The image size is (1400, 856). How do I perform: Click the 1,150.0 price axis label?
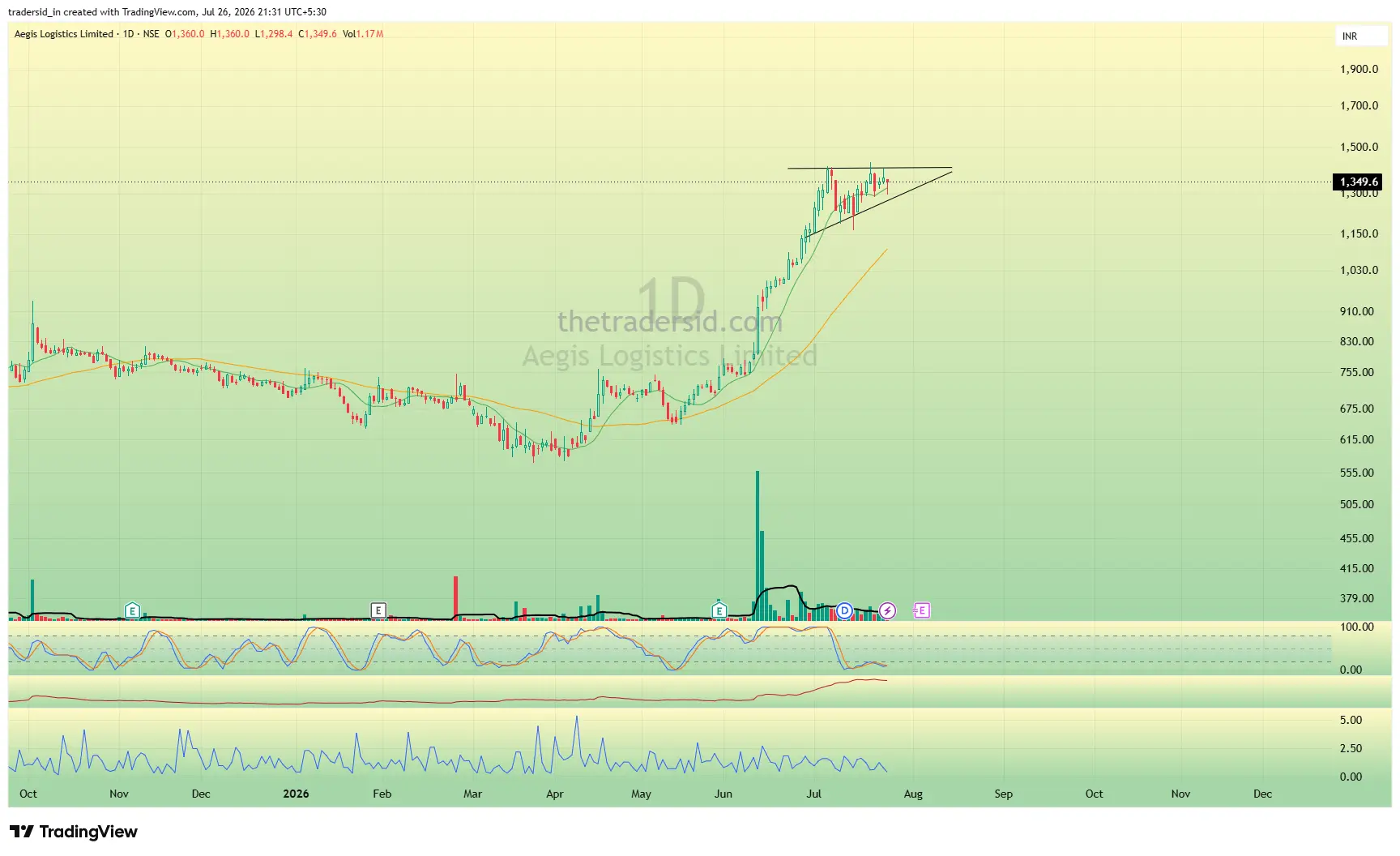click(x=1359, y=233)
